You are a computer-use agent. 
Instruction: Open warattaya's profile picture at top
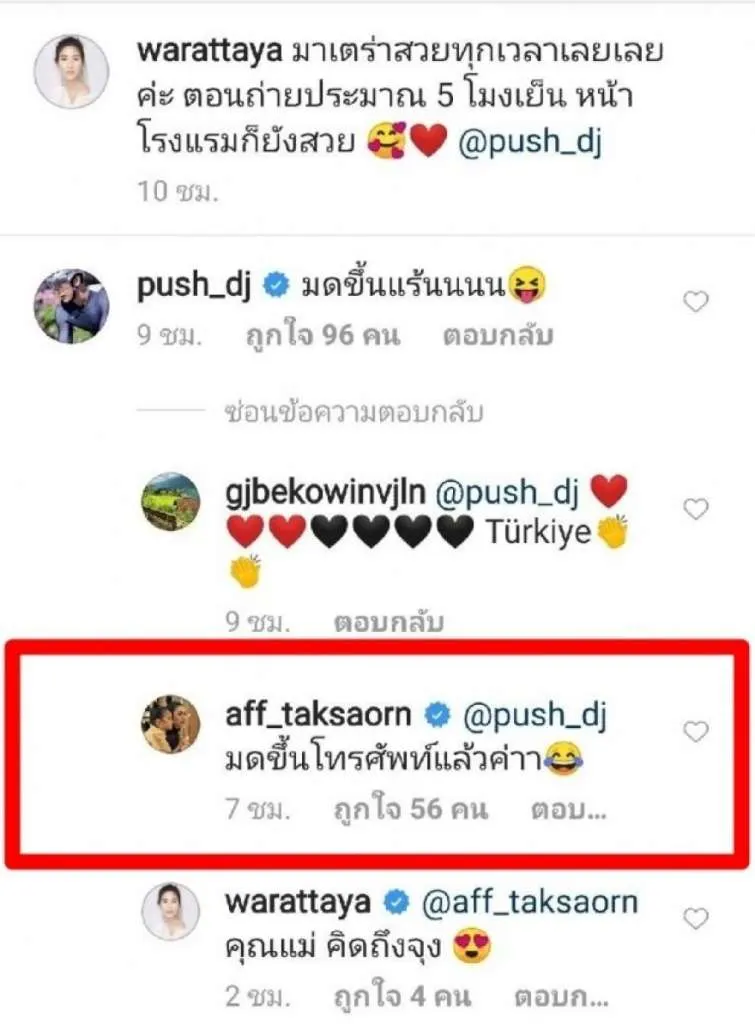tap(71, 71)
